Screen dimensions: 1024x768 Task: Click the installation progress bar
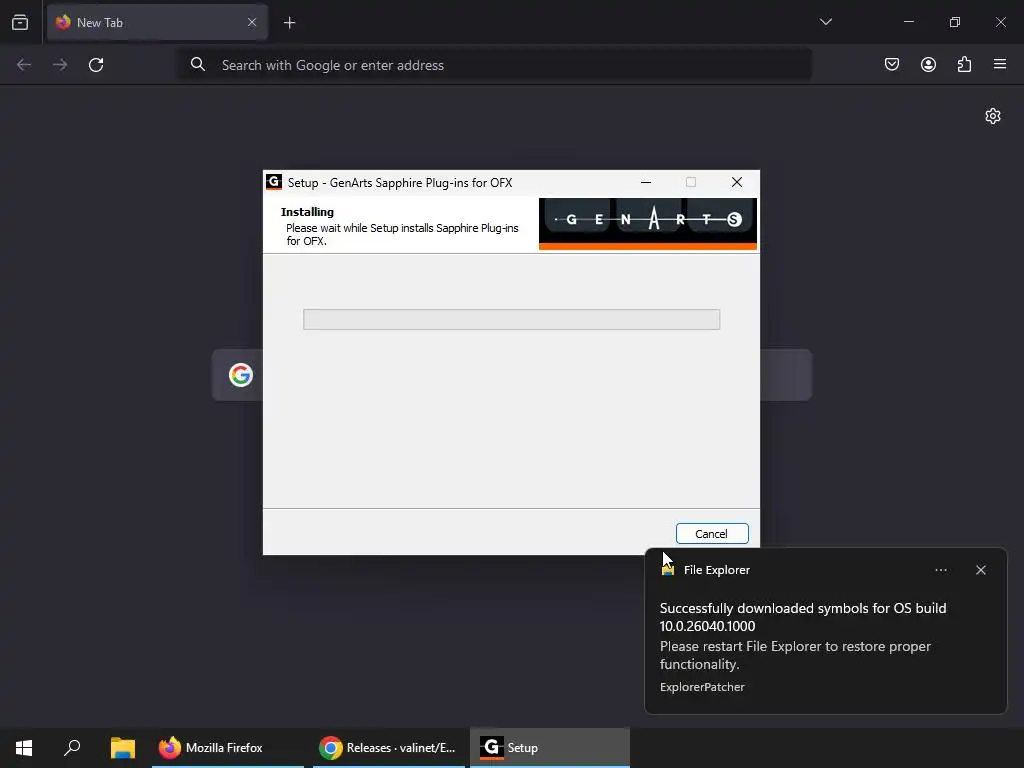tap(511, 319)
